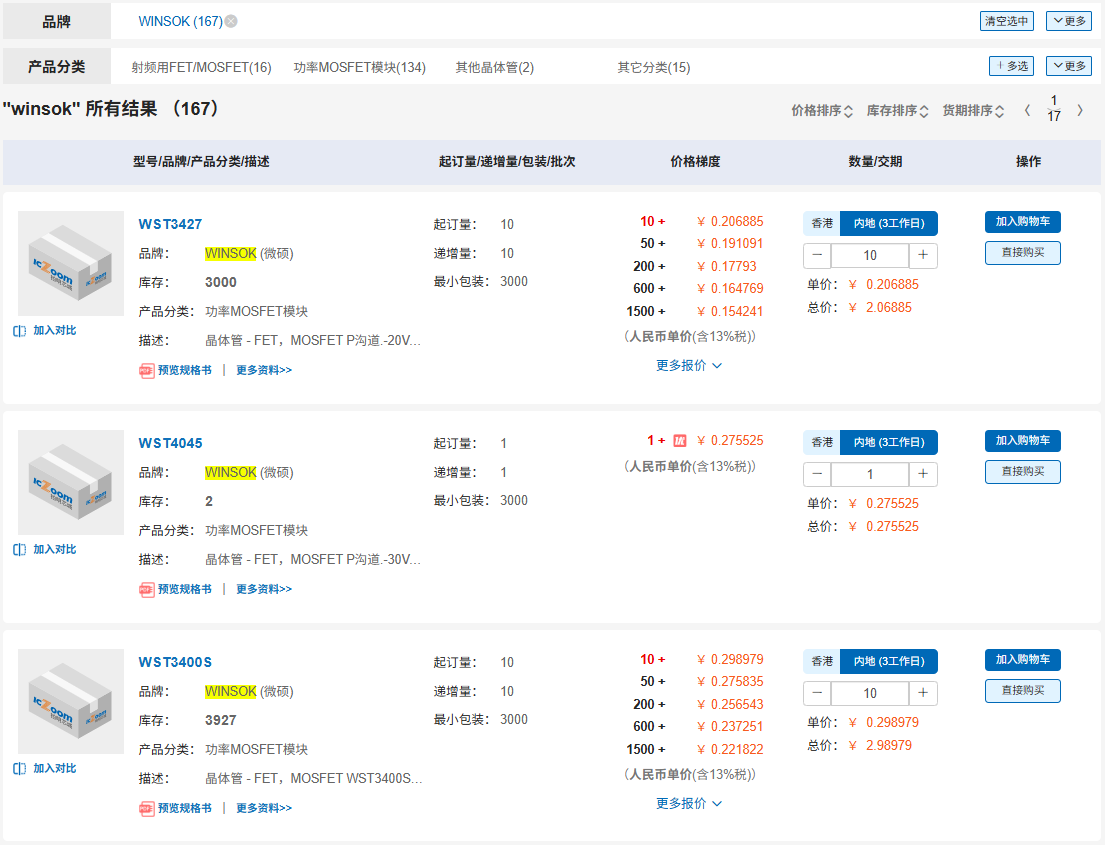Image resolution: width=1105 pixels, height=845 pixels.
Task: Switch WST3427 delivery to 香港
Action: click(x=822, y=223)
